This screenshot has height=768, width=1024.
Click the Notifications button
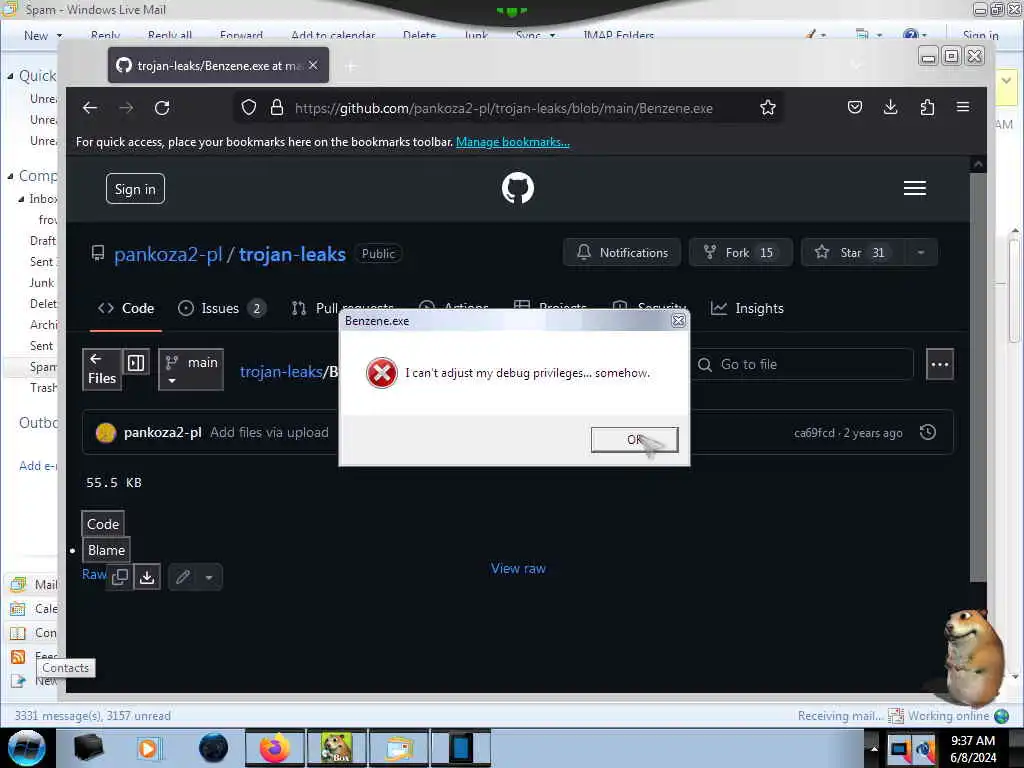[x=622, y=253]
